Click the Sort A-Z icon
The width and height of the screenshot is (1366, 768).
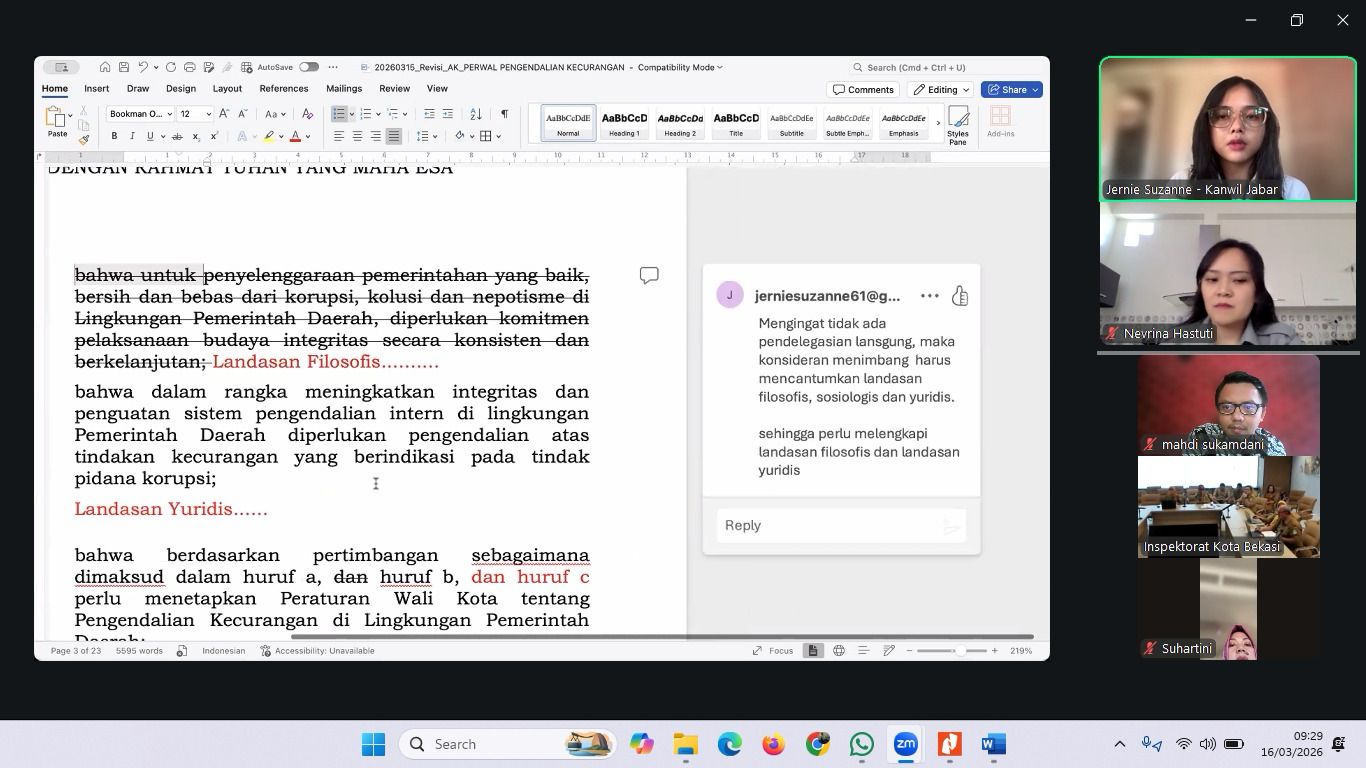click(x=478, y=114)
